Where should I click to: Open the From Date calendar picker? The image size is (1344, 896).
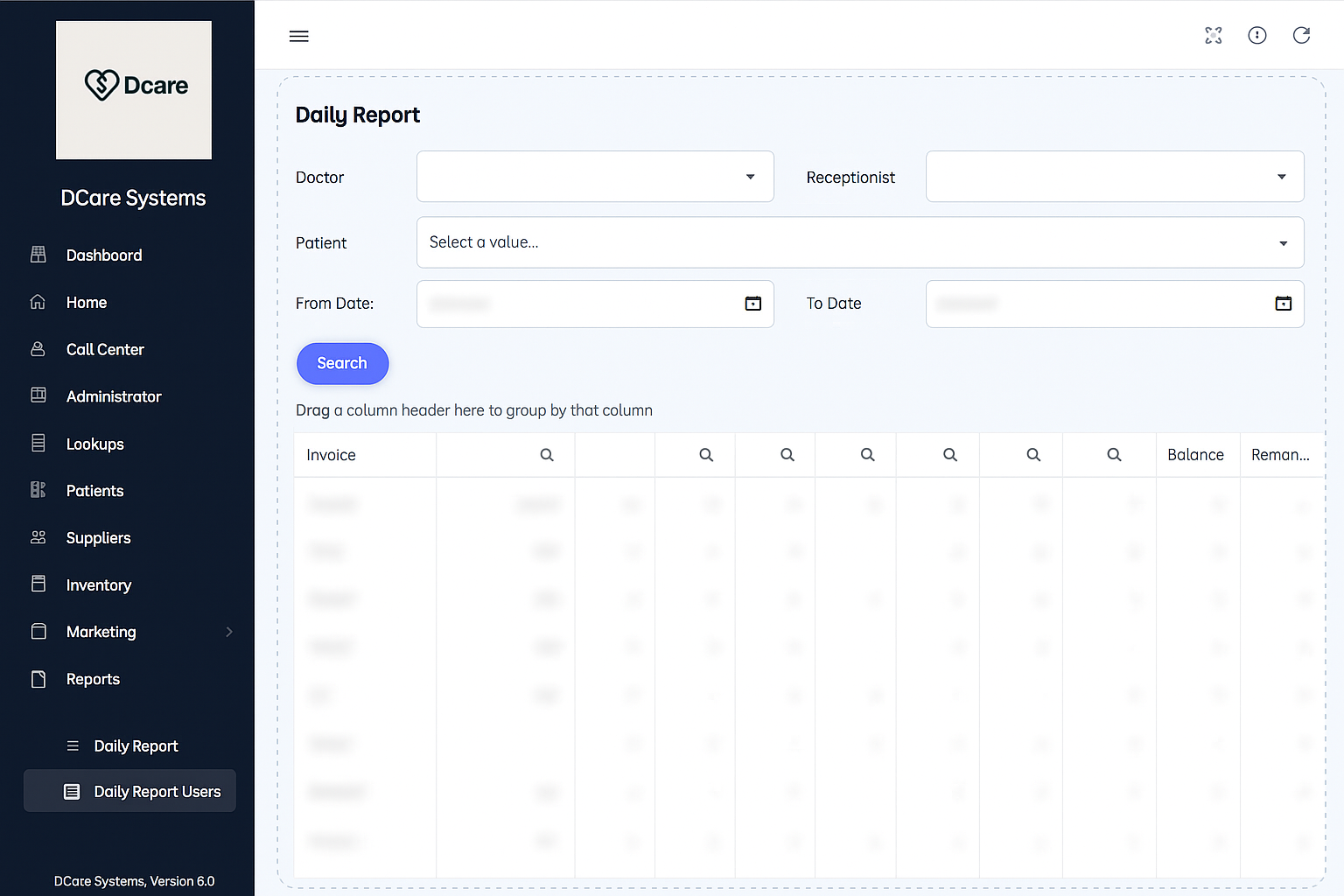(752, 304)
